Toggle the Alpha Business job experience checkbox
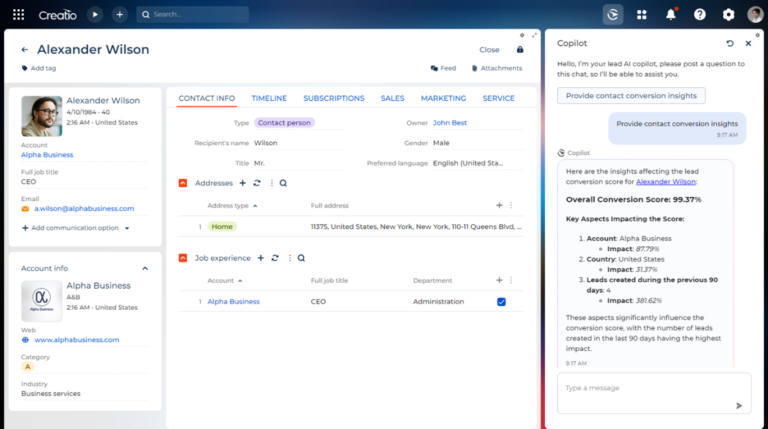Viewport: 768px width, 429px height. pos(501,301)
